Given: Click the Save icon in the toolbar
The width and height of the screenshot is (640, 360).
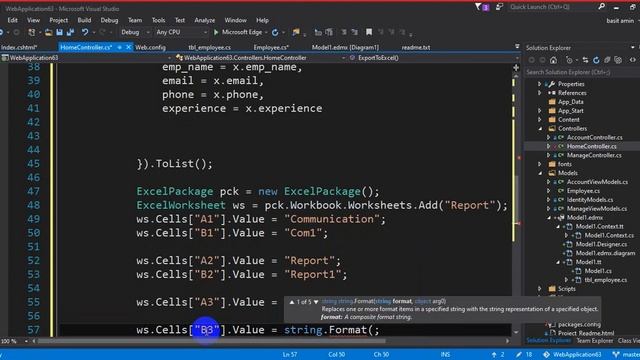Looking at the screenshot, I should [60, 32].
